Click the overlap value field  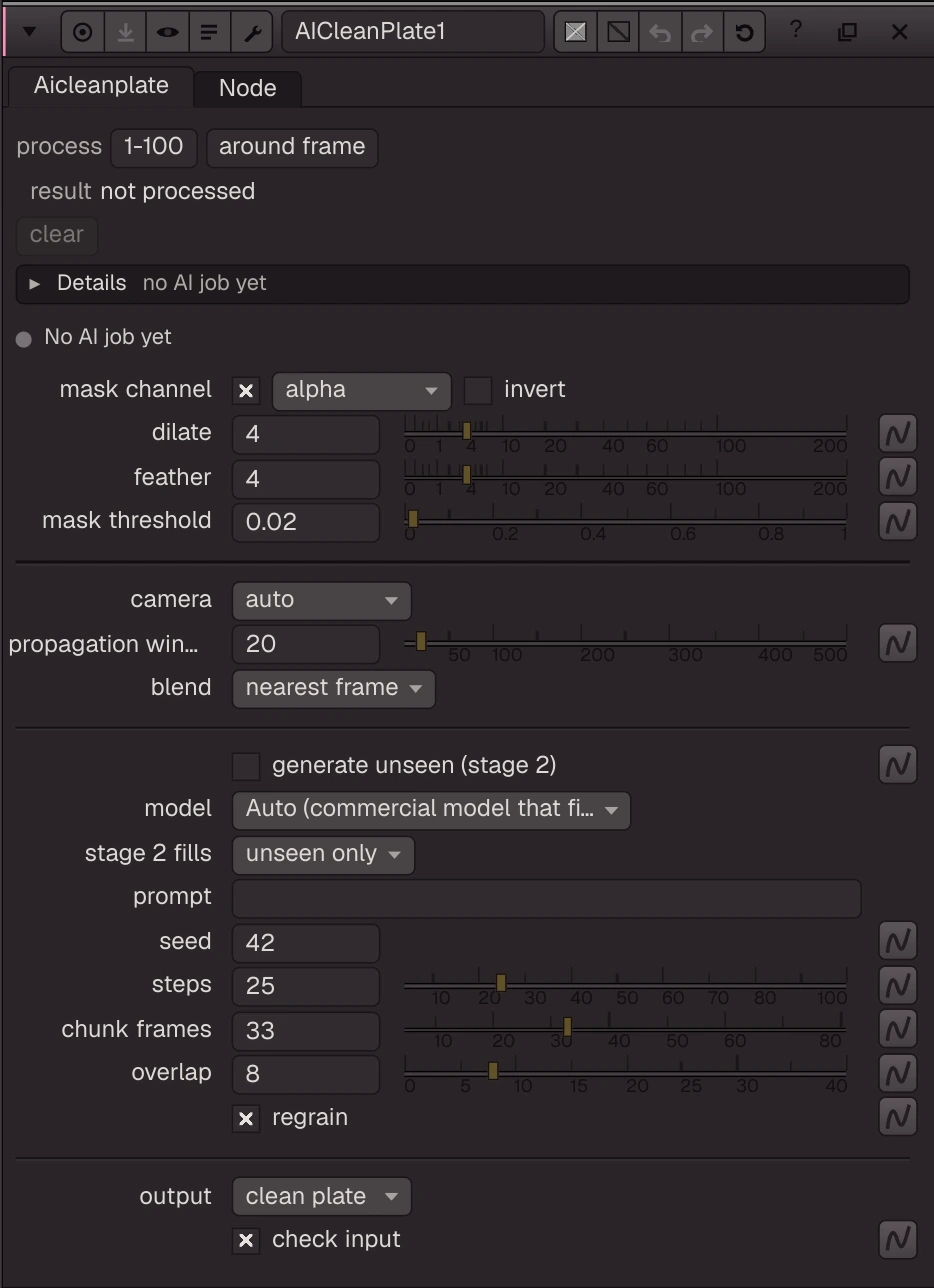[306, 1074]
